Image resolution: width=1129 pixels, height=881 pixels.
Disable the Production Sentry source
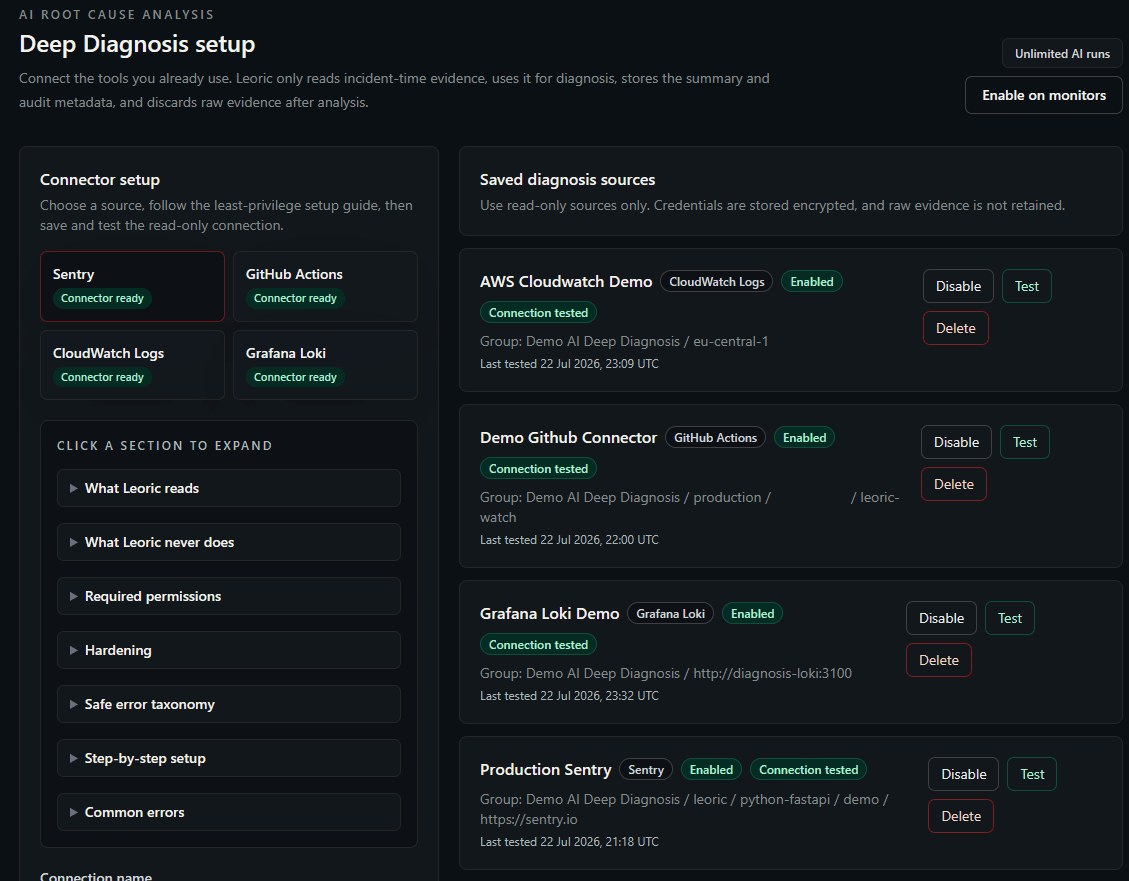(x=963, y=774)
